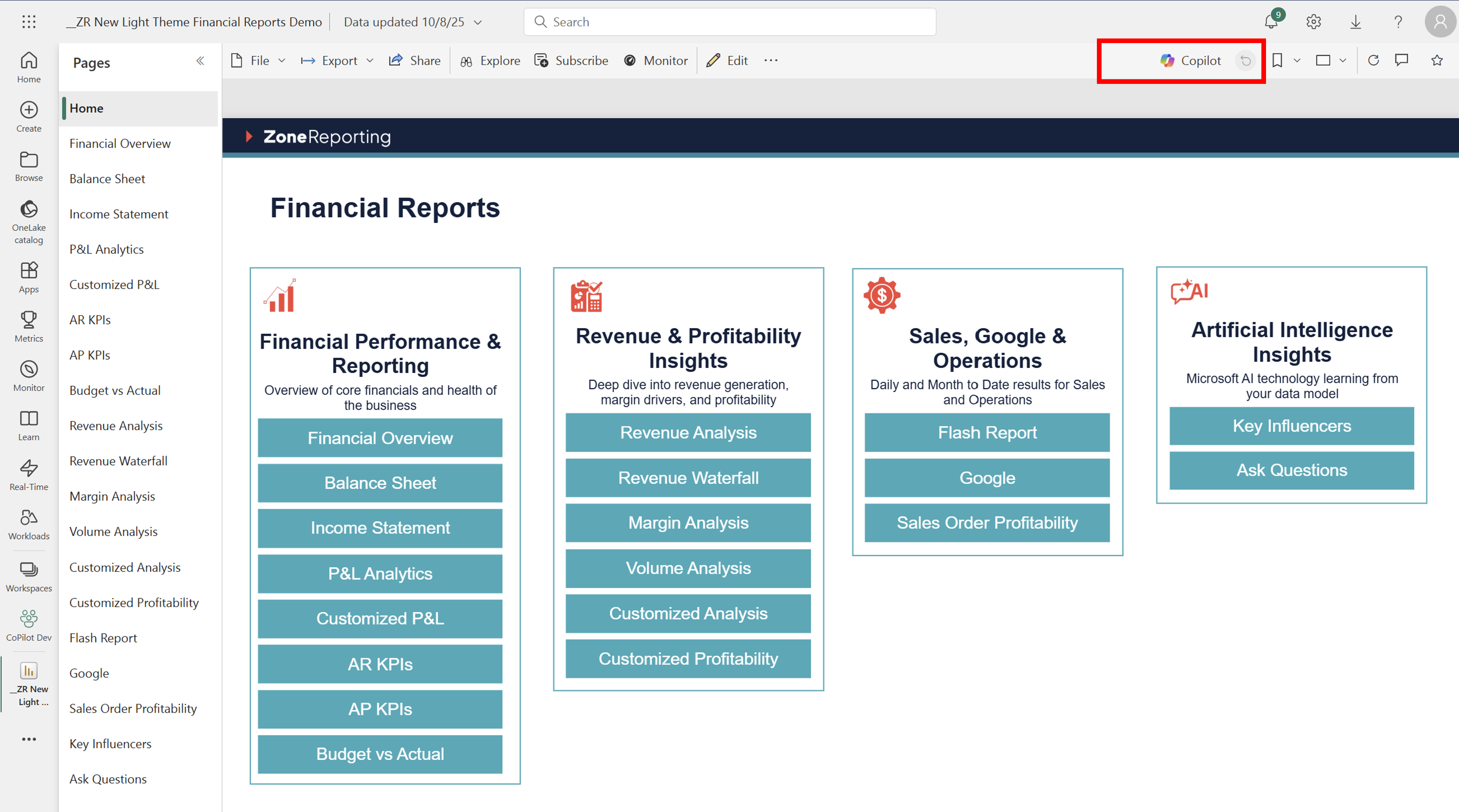Open the File dropdown menu

tap(258, 61)
